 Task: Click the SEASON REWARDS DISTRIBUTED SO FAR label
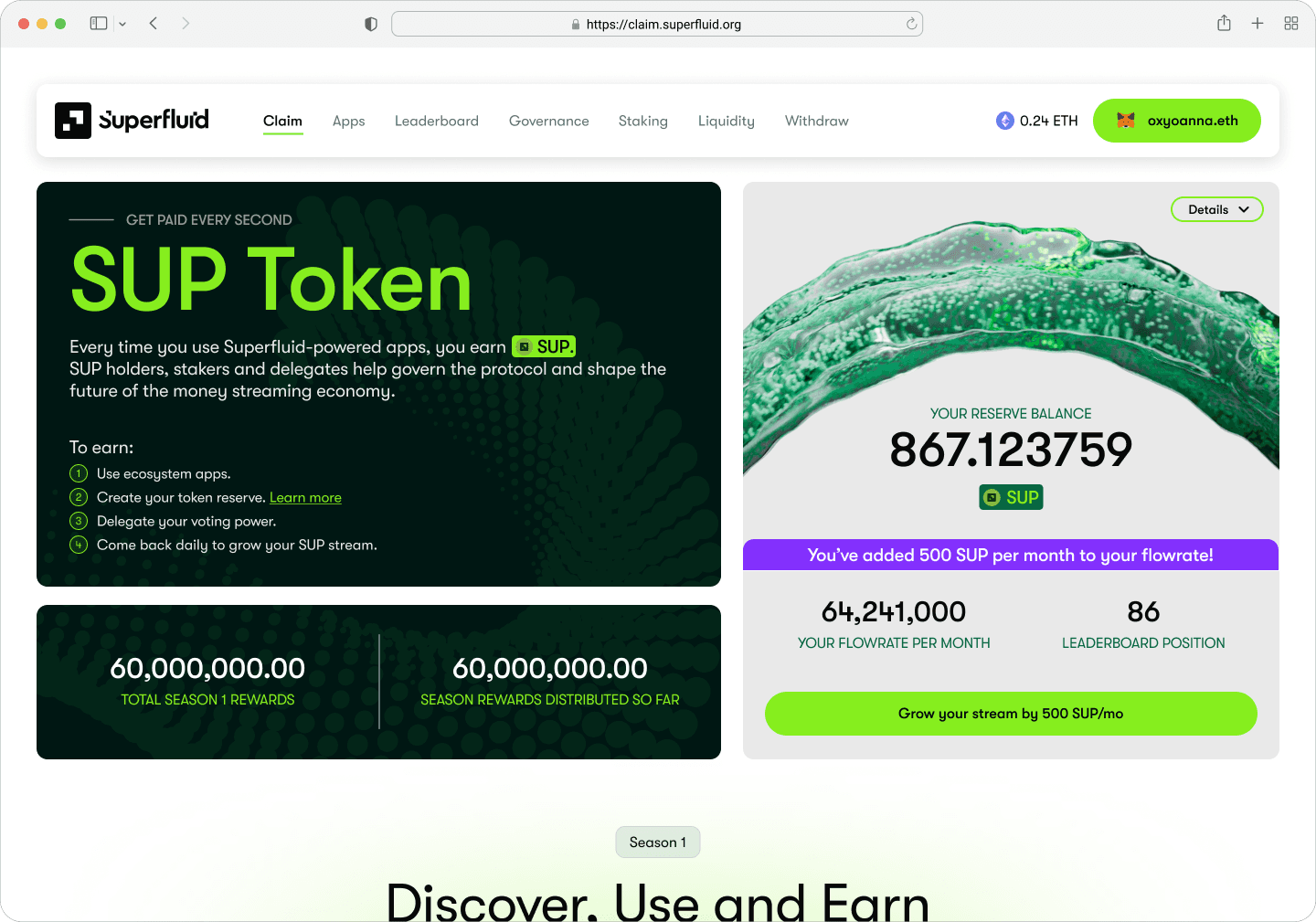pos(550,700)
